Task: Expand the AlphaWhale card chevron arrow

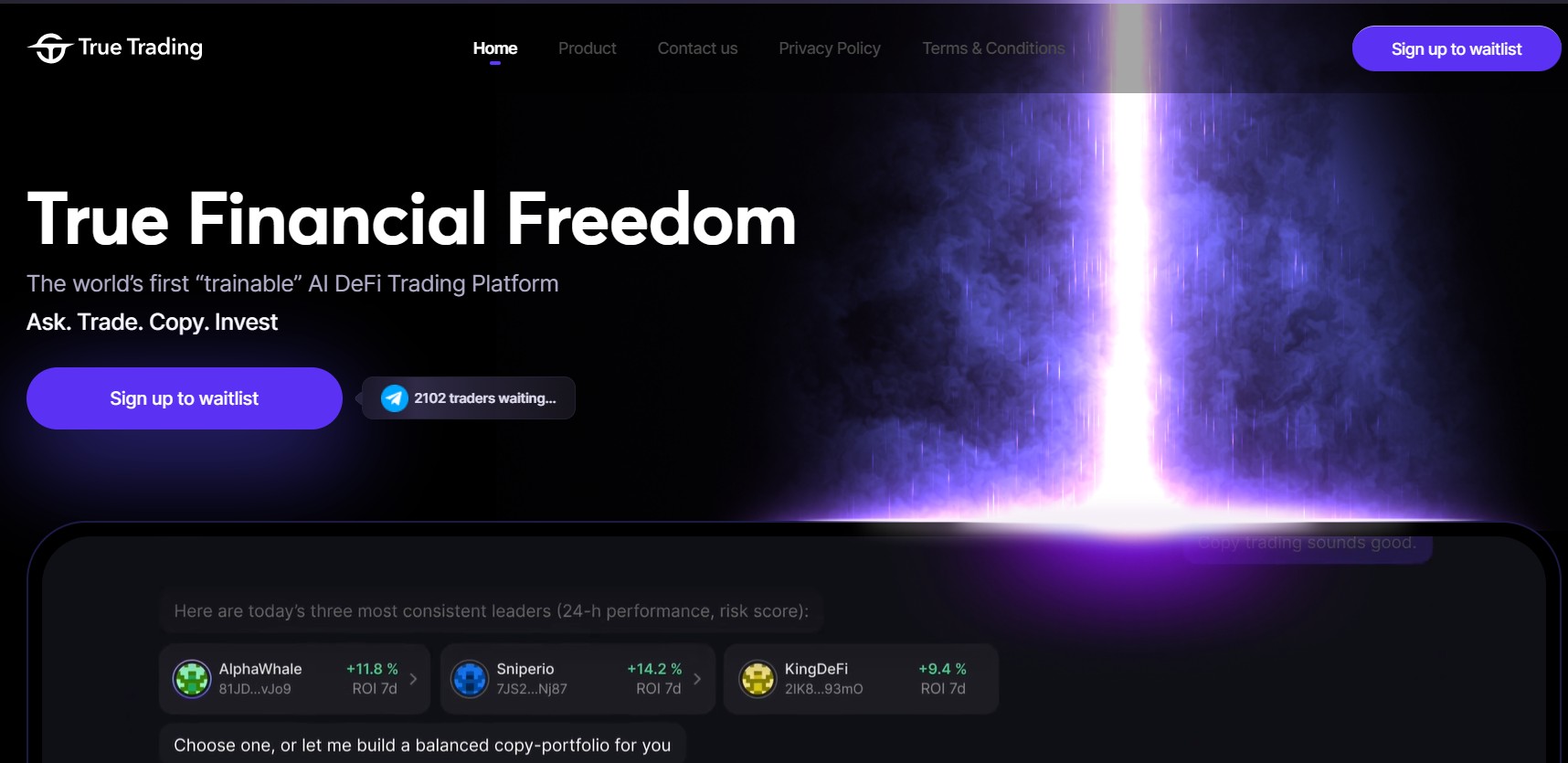Action: click(413, 679)
